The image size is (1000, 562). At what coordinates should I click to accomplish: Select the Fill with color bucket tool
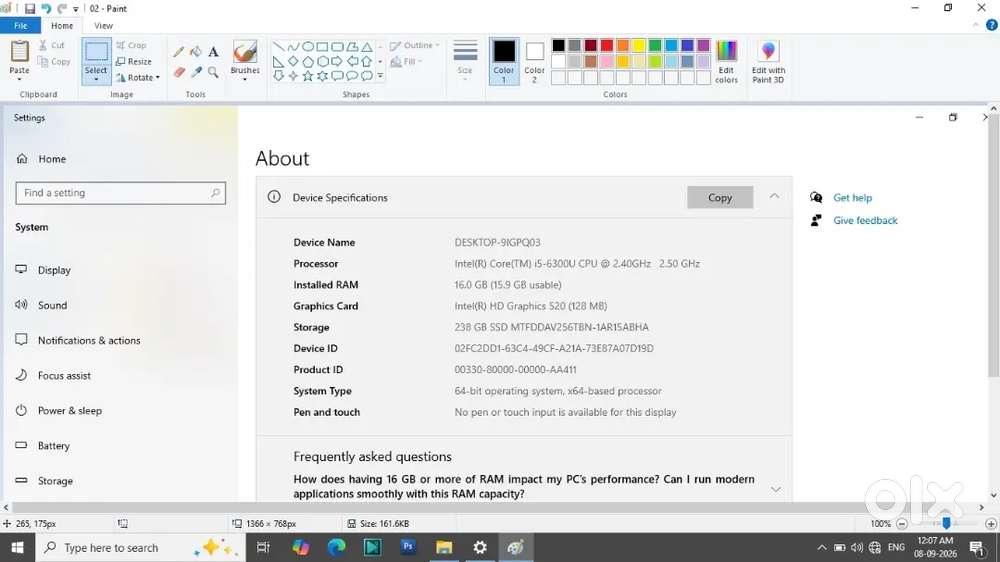(196, 52)
